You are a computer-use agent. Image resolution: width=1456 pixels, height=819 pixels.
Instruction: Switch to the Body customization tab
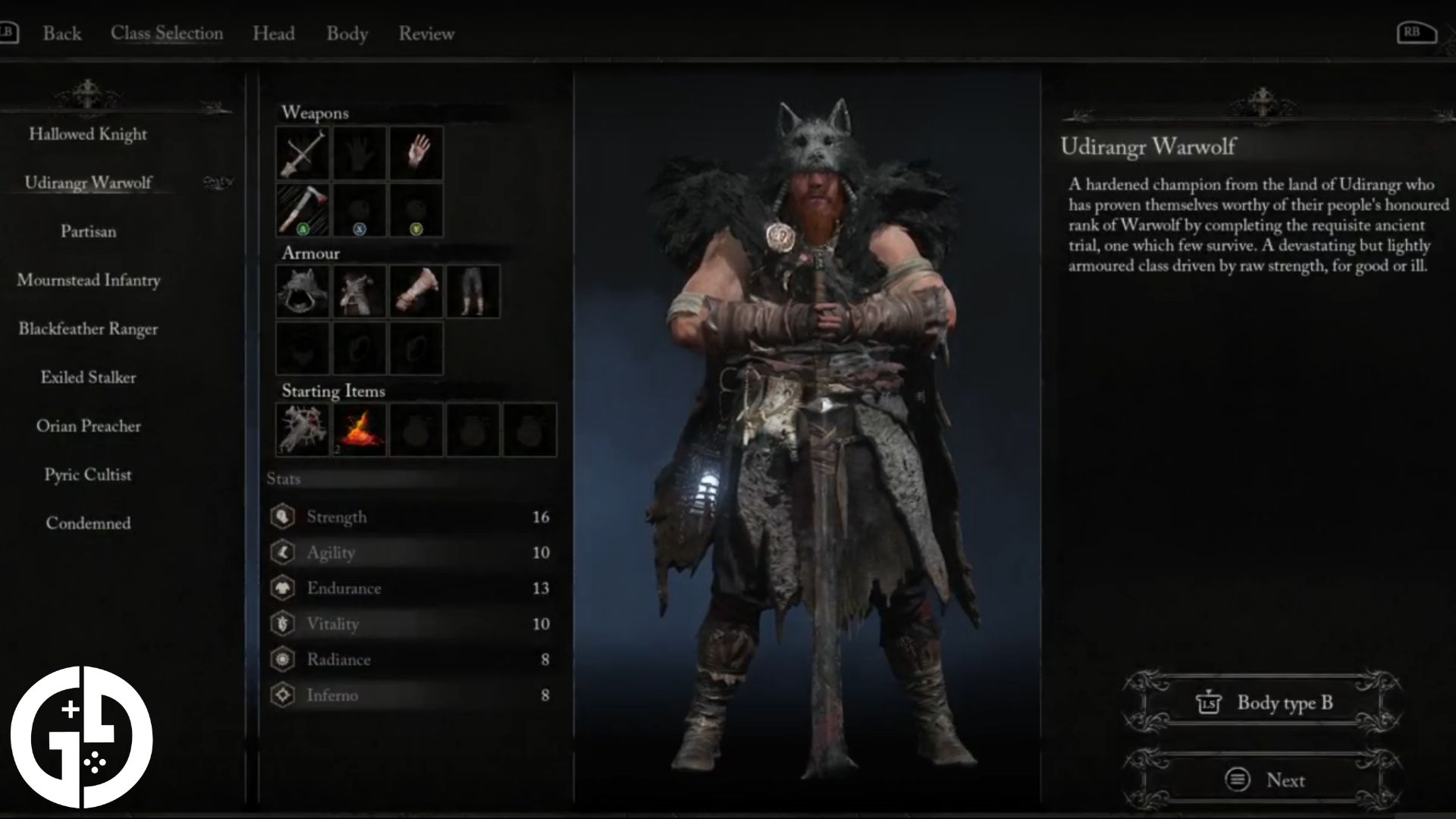tap(347, 33)
